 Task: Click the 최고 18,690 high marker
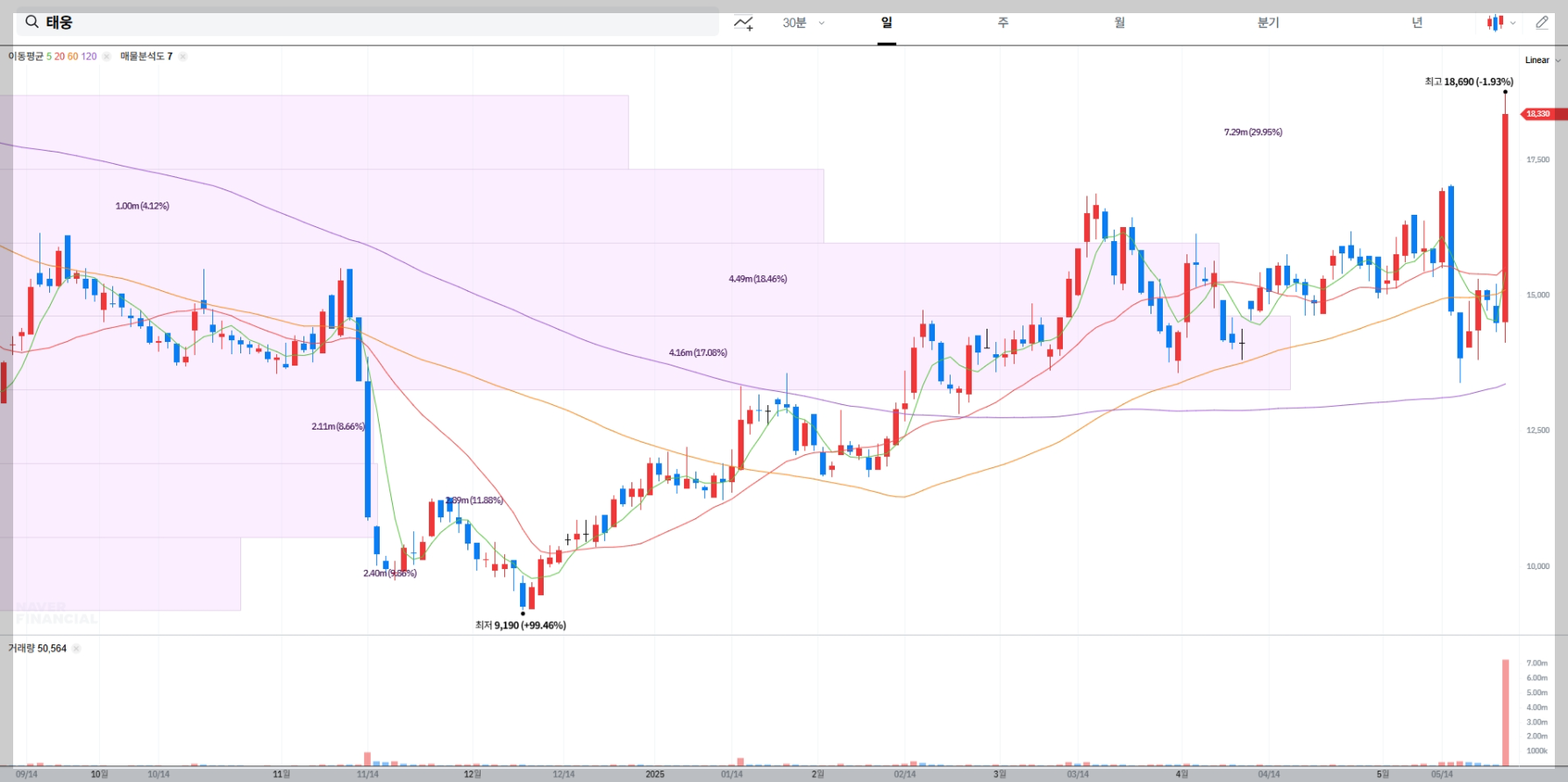(x=1469, y=82)
